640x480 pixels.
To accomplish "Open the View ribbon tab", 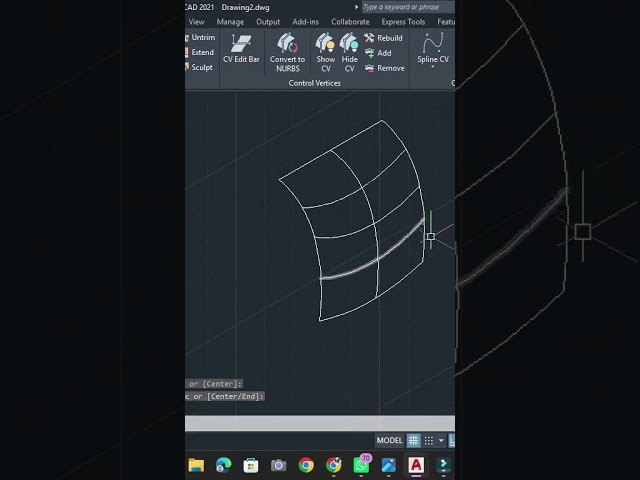I will (196, 22).
